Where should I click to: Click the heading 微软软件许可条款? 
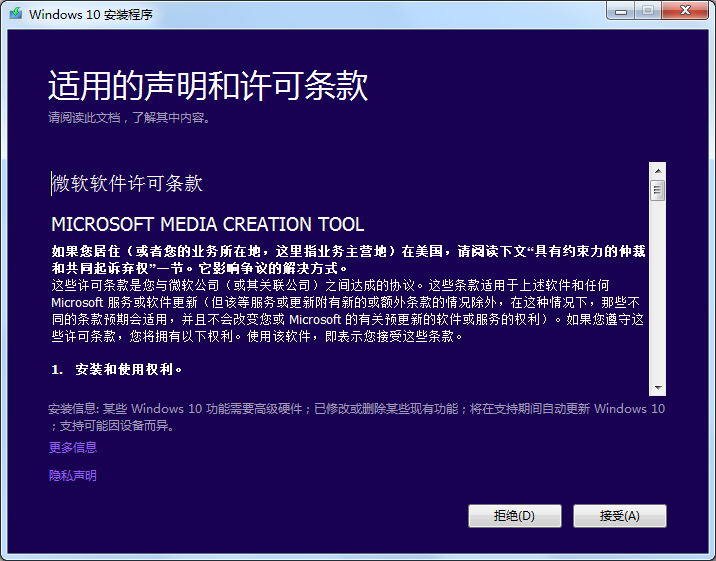(x=127, y=184)
